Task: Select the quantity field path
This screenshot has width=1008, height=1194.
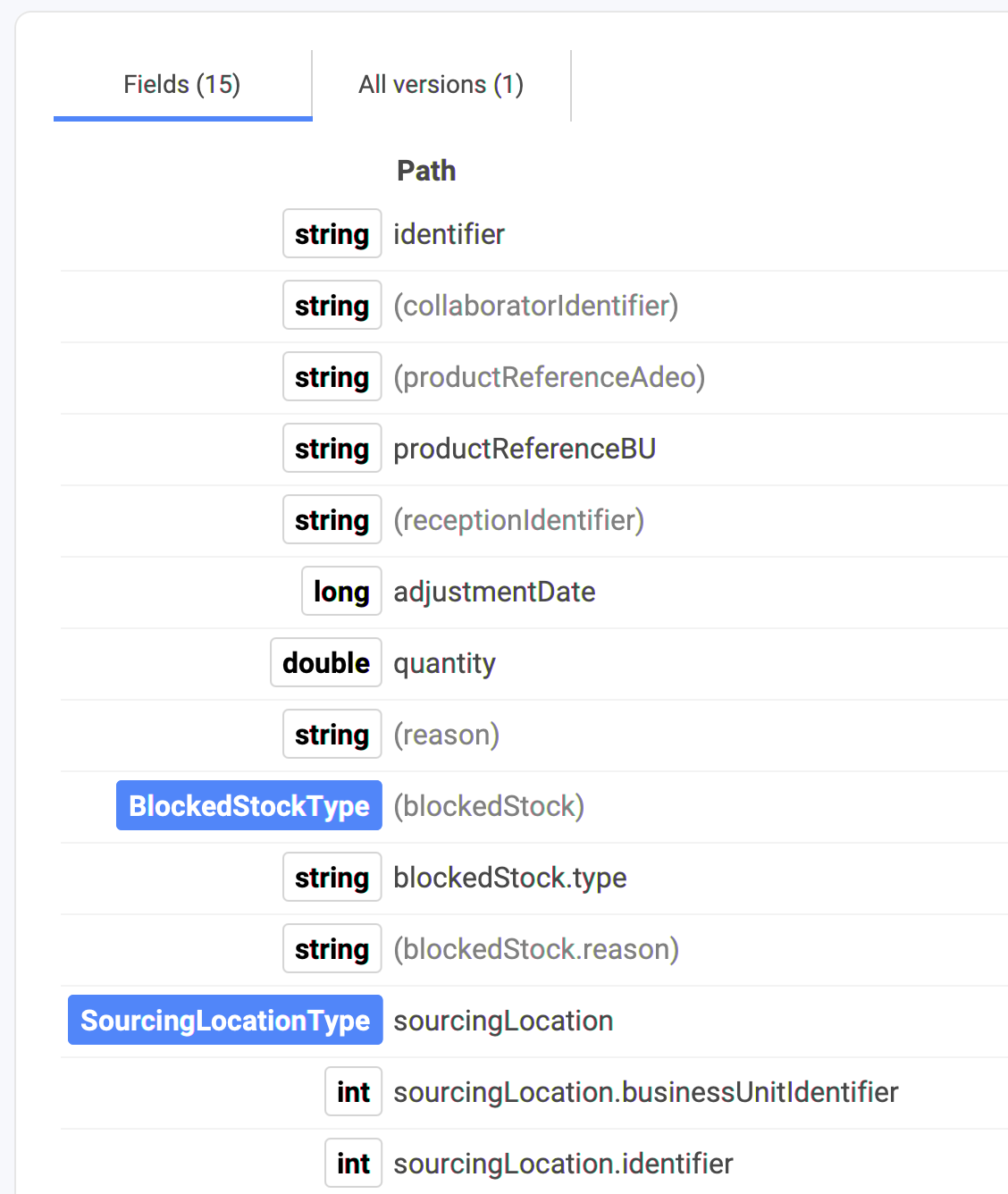Action: (x=444, y=663)
